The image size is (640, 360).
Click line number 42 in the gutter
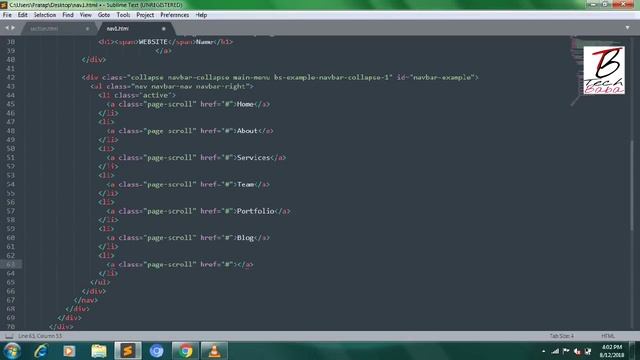click(11, 78)
